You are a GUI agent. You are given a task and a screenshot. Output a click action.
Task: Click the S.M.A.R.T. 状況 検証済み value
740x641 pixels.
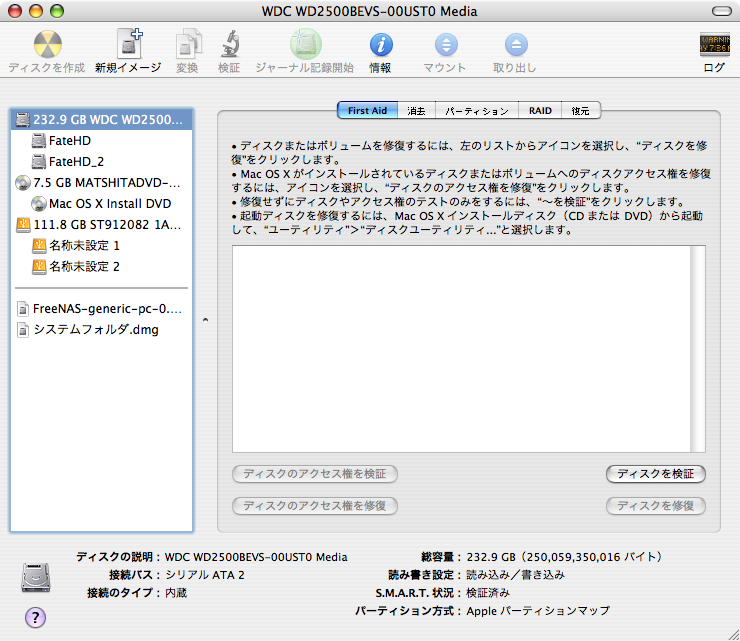coord(488,593)
